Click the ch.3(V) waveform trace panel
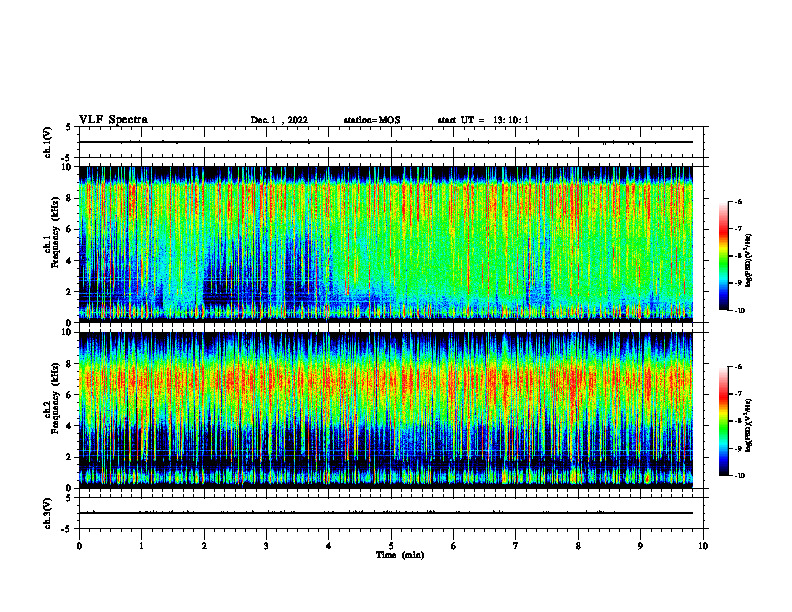 (x=391, y=513)
